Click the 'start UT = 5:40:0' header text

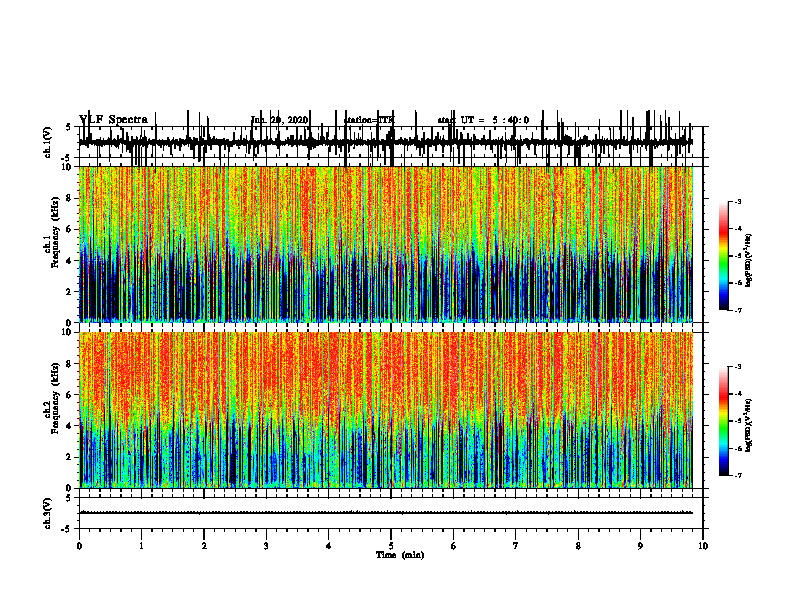[x=483, y=120]
